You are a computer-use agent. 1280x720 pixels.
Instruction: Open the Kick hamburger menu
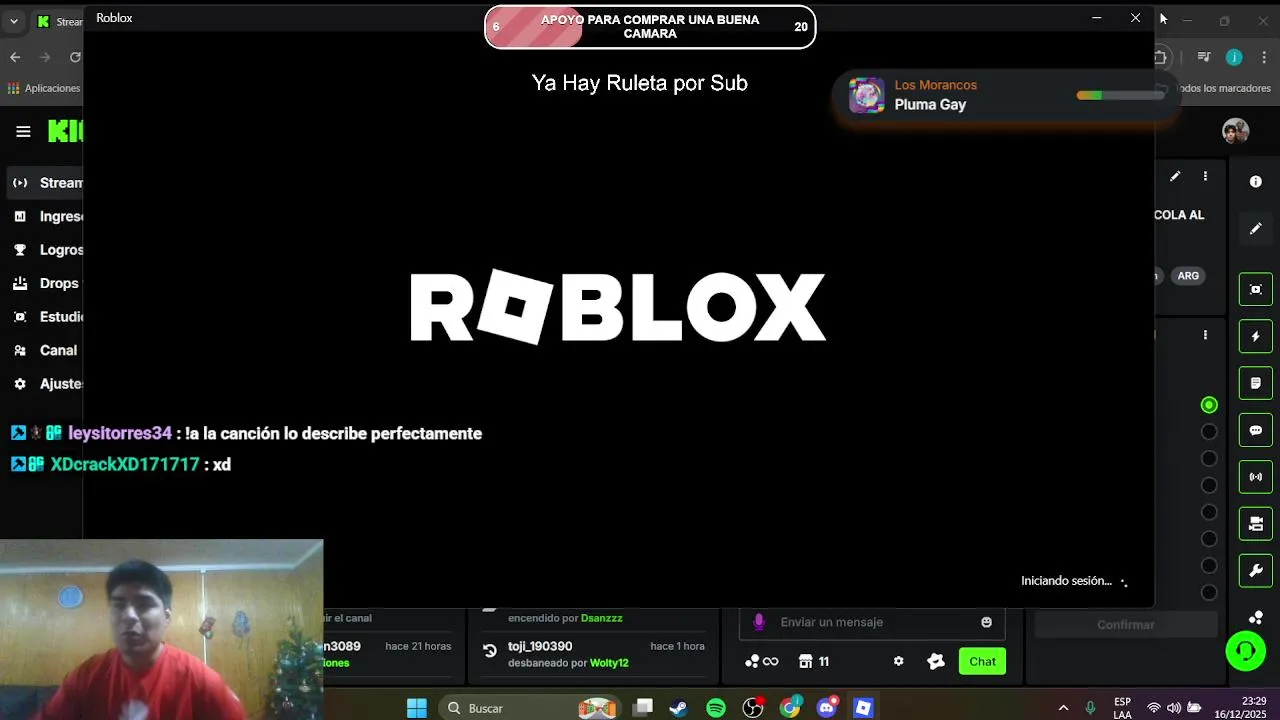pyautogui.click(x=24, y=131)
